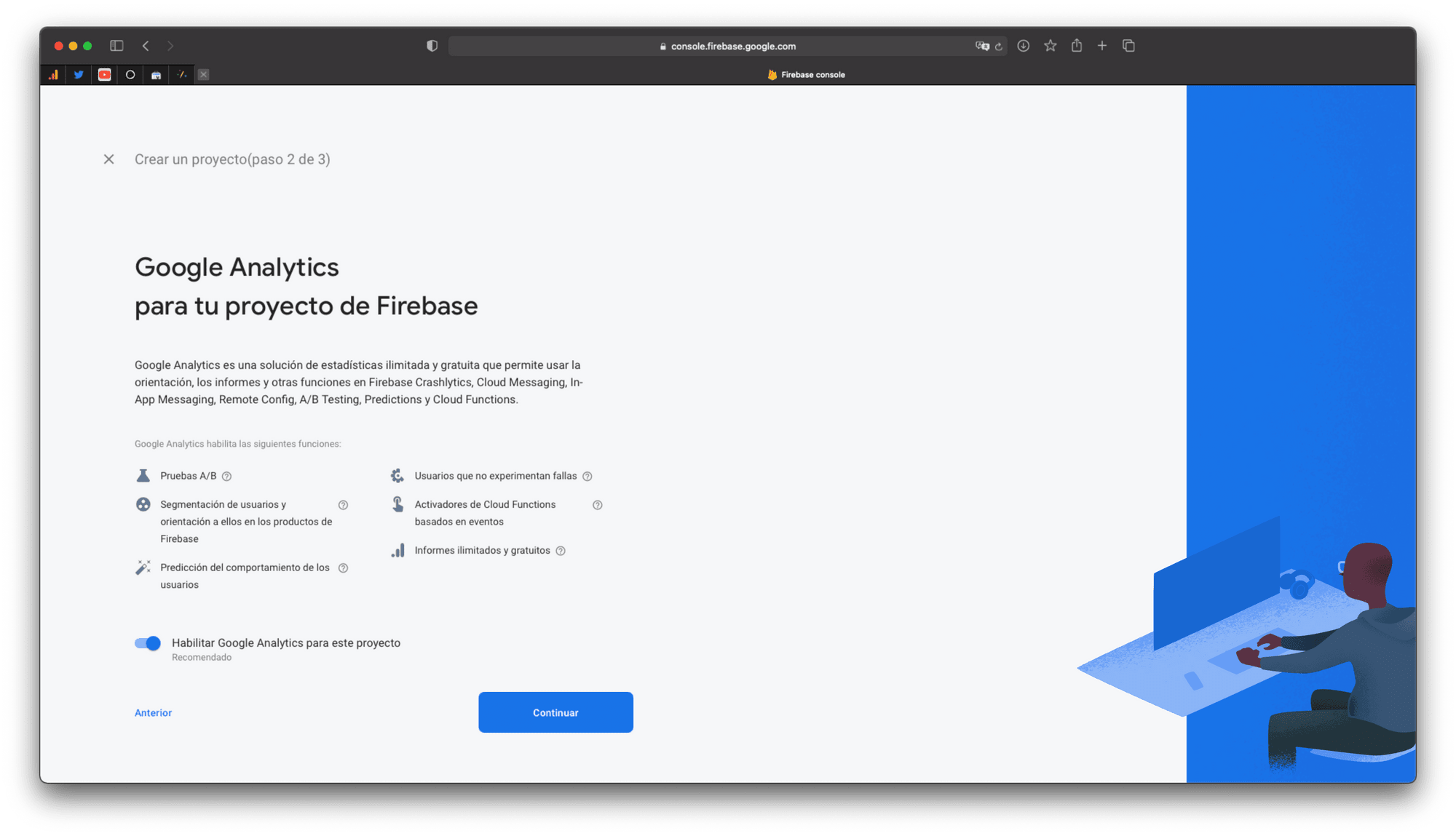Screen dimensions: 1456x836
Task: Click the crash-free users gear icon
Action: click(397, 476)
